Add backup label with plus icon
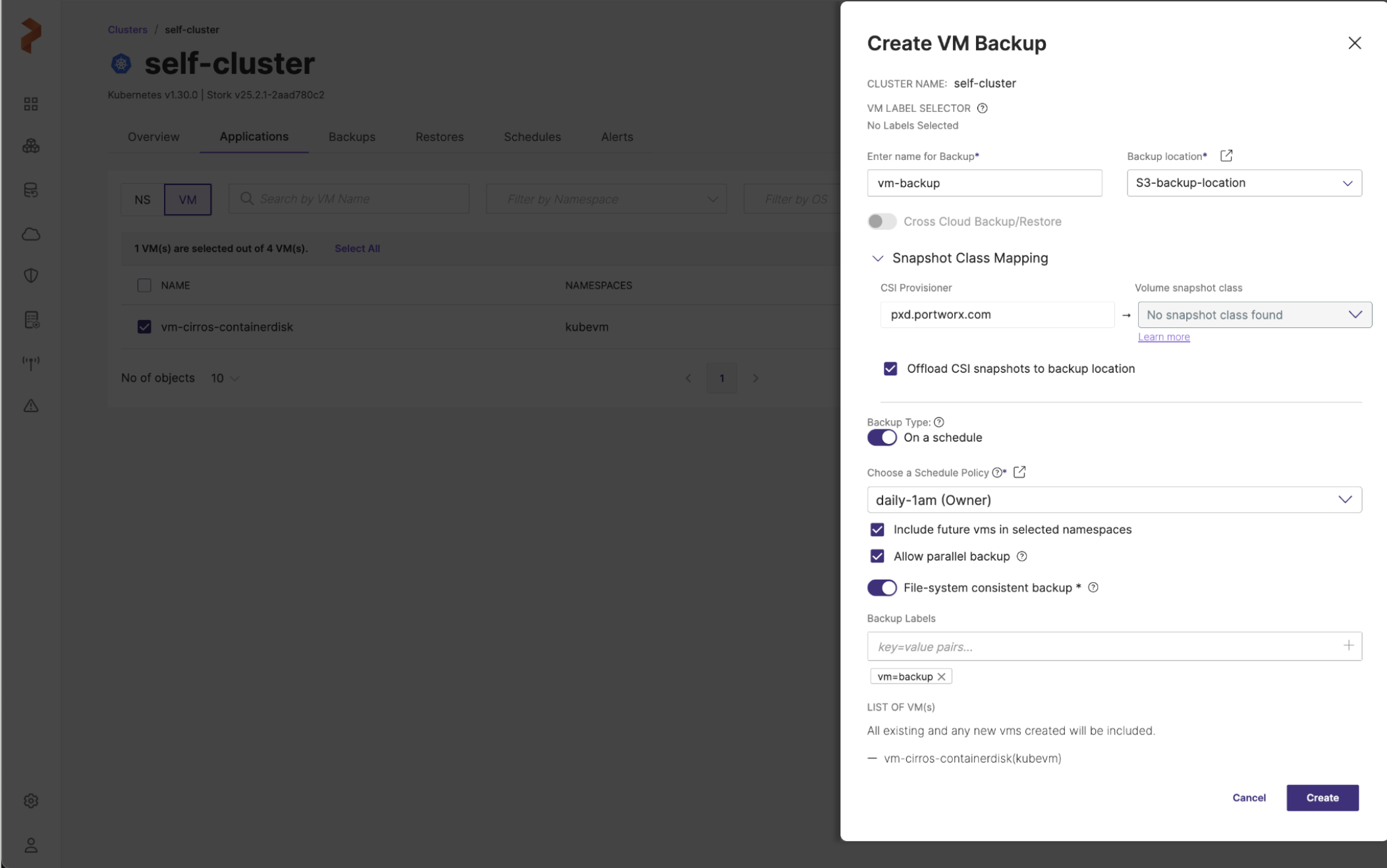Viewport: 1387px width, 868px height. pyautogui.click(x=1348, y=646)
